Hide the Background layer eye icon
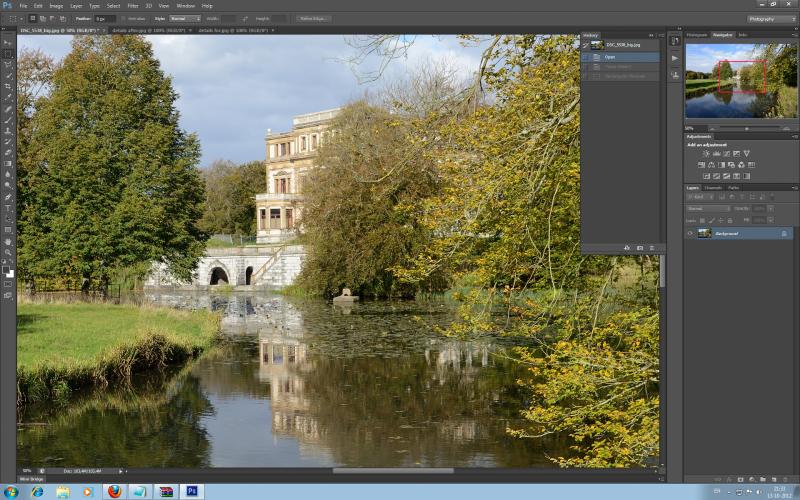 click(x=690, y=234)
